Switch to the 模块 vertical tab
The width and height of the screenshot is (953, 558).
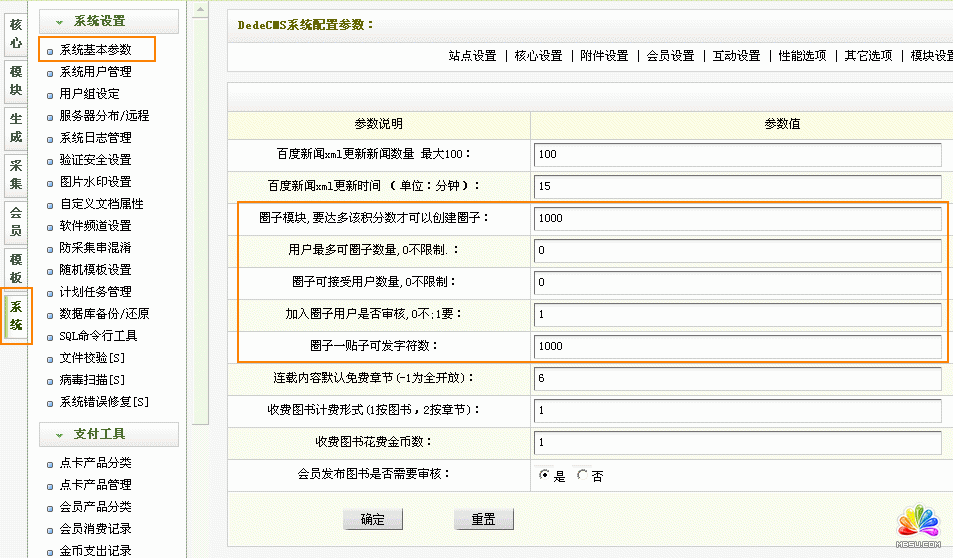tap(16, 81)
